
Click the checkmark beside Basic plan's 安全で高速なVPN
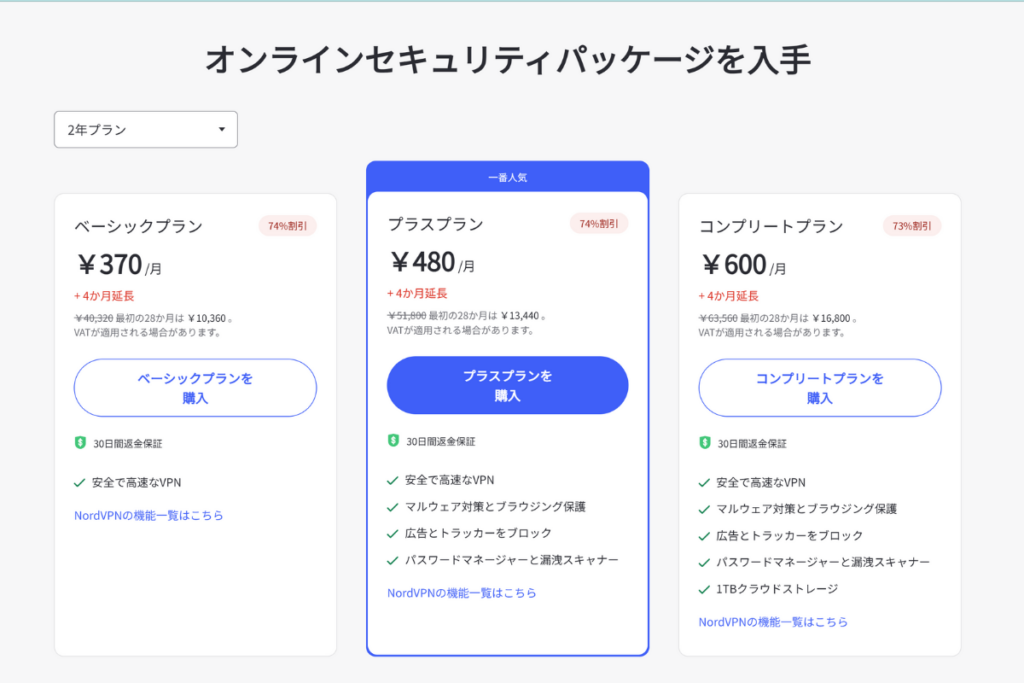pos(80,482)
